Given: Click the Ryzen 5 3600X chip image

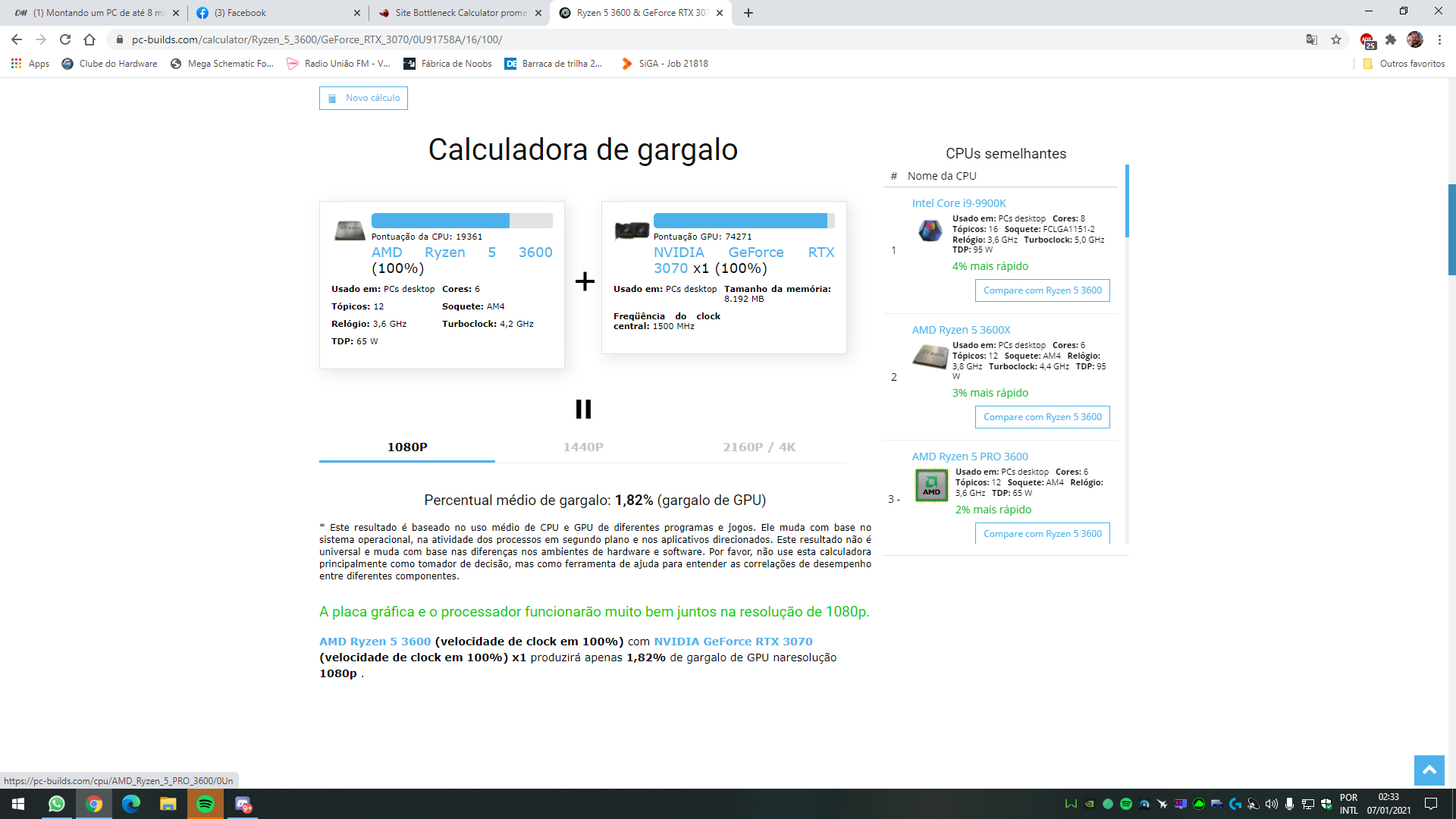Looking at the screenshot, I should point(930,356).
